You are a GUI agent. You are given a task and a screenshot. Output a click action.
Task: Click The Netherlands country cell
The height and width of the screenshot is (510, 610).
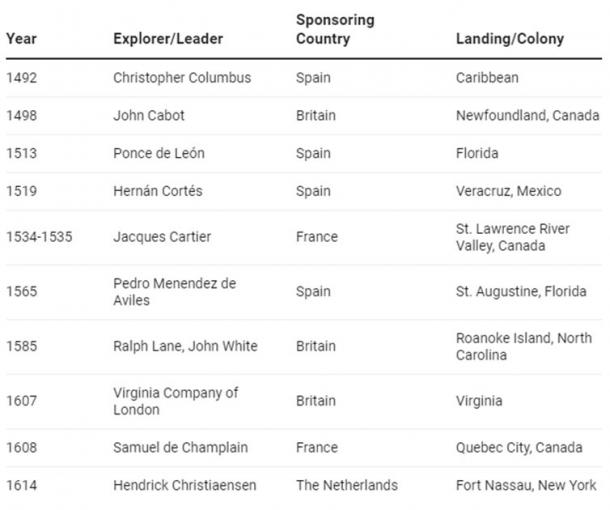(346, 485)
